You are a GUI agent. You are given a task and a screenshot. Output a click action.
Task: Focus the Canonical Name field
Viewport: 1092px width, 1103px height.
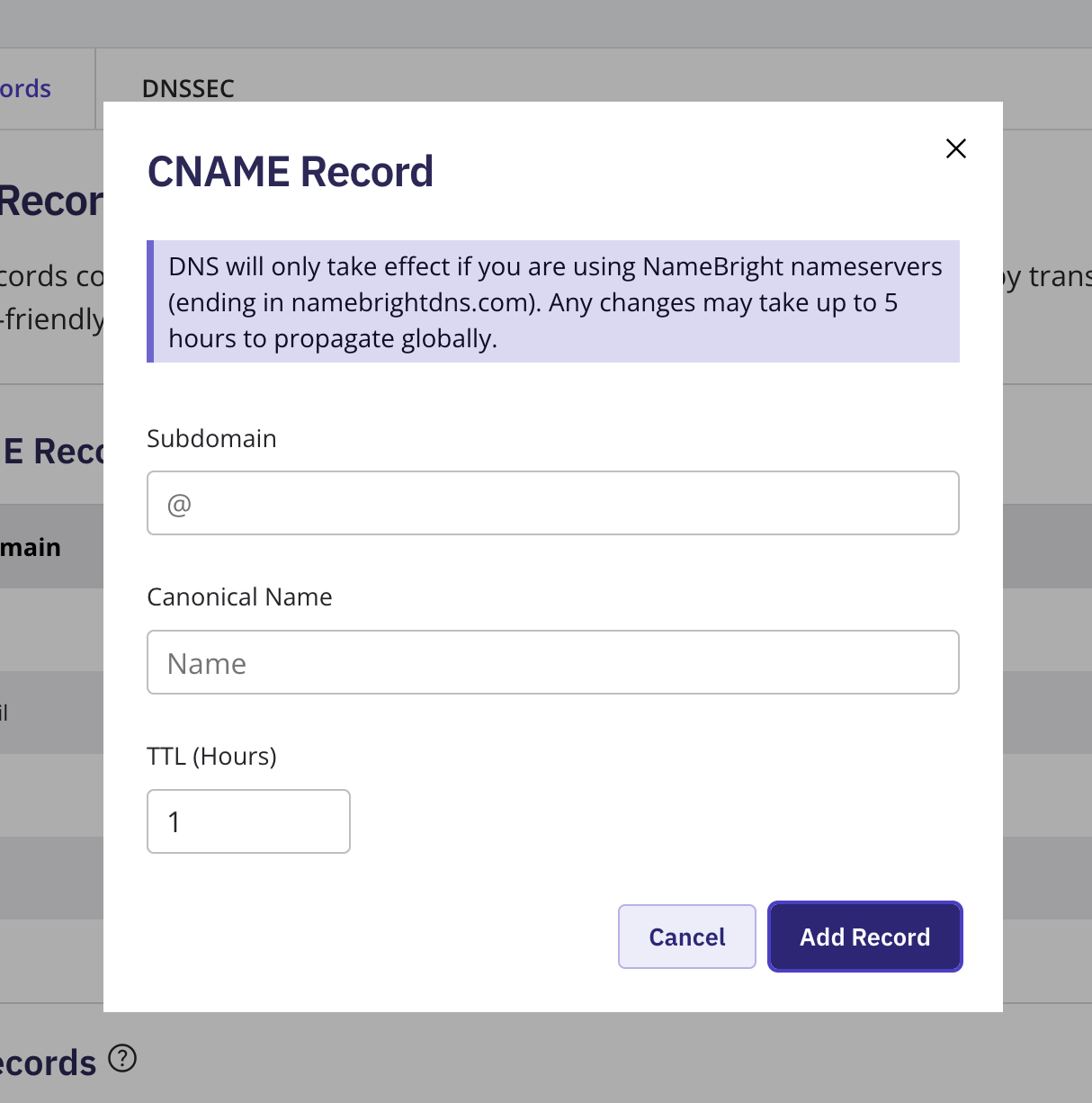click(553, 662)
